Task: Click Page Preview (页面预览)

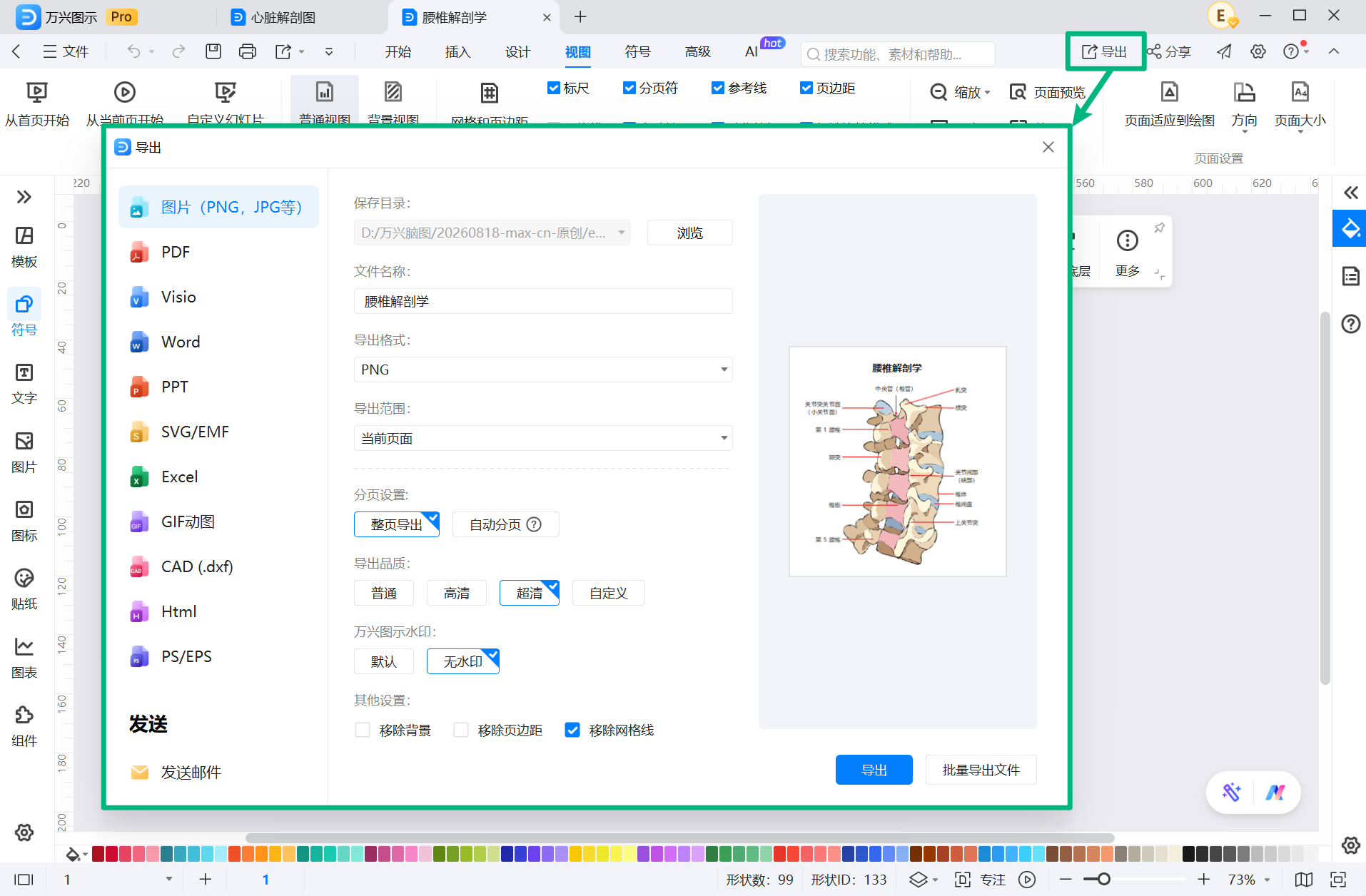Action: pos(1048,92)
